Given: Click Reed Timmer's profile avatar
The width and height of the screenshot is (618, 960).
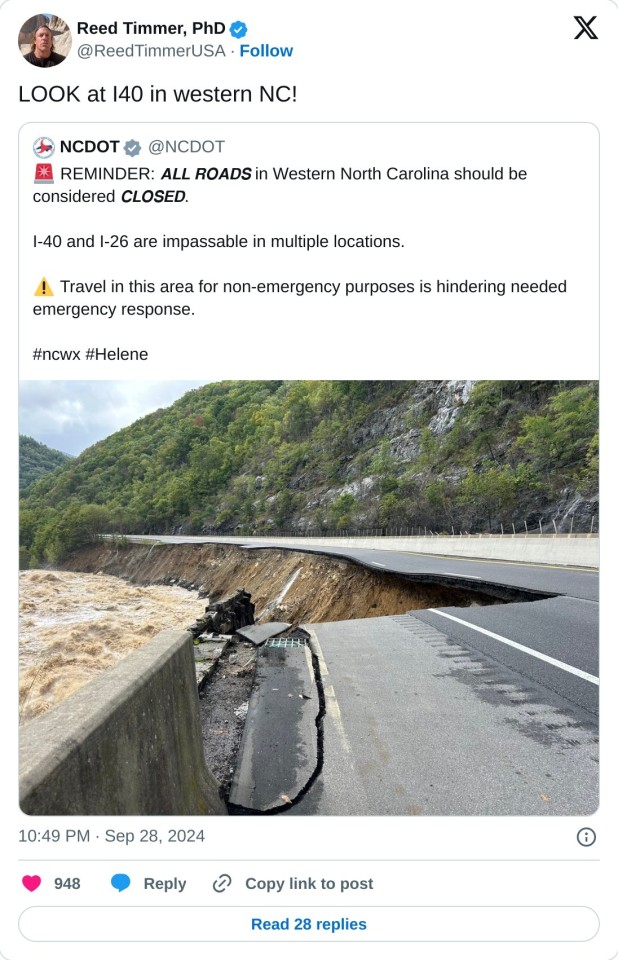Looking at the screenshot, I should [x=44, y=40].
